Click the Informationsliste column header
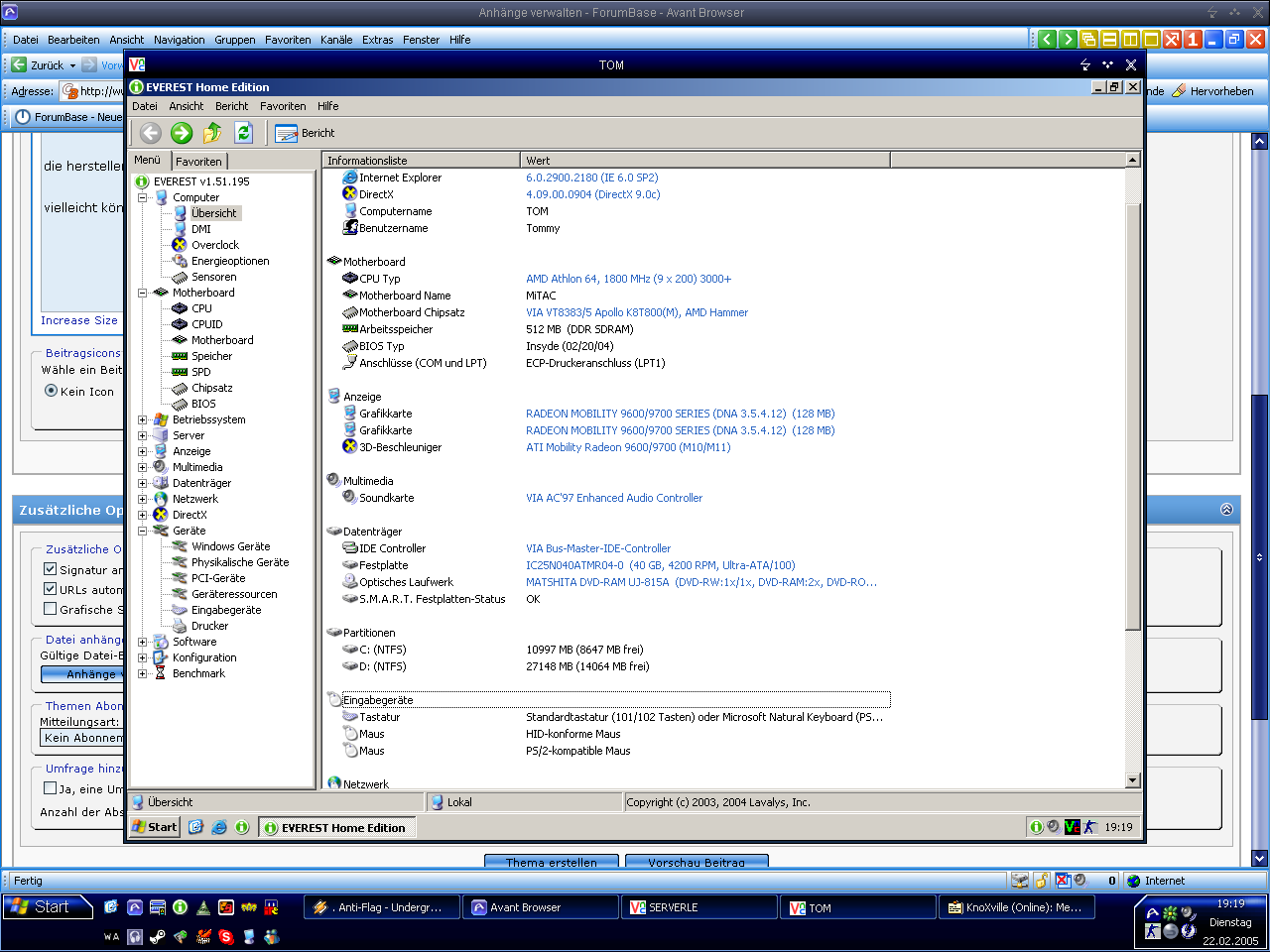This screenshot has height=952, width=1270. coord(421,160)
